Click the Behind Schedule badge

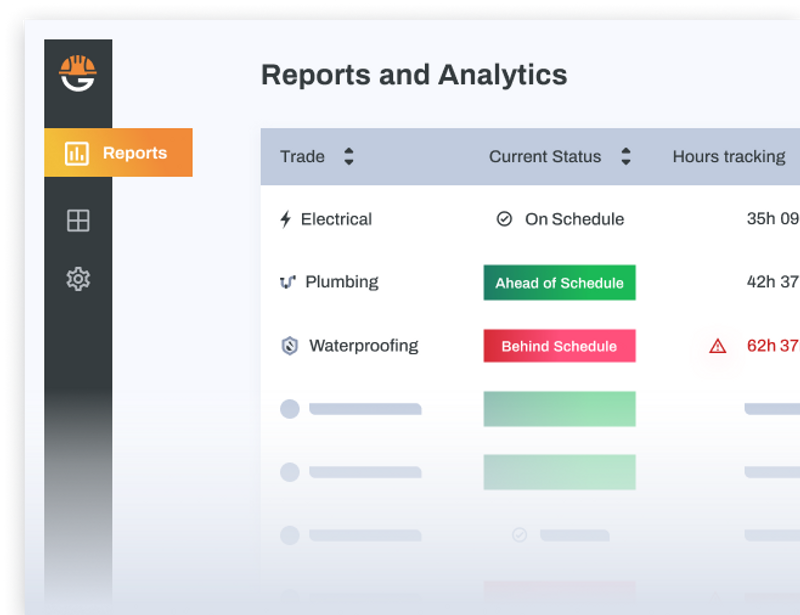(x=559, y=346)
